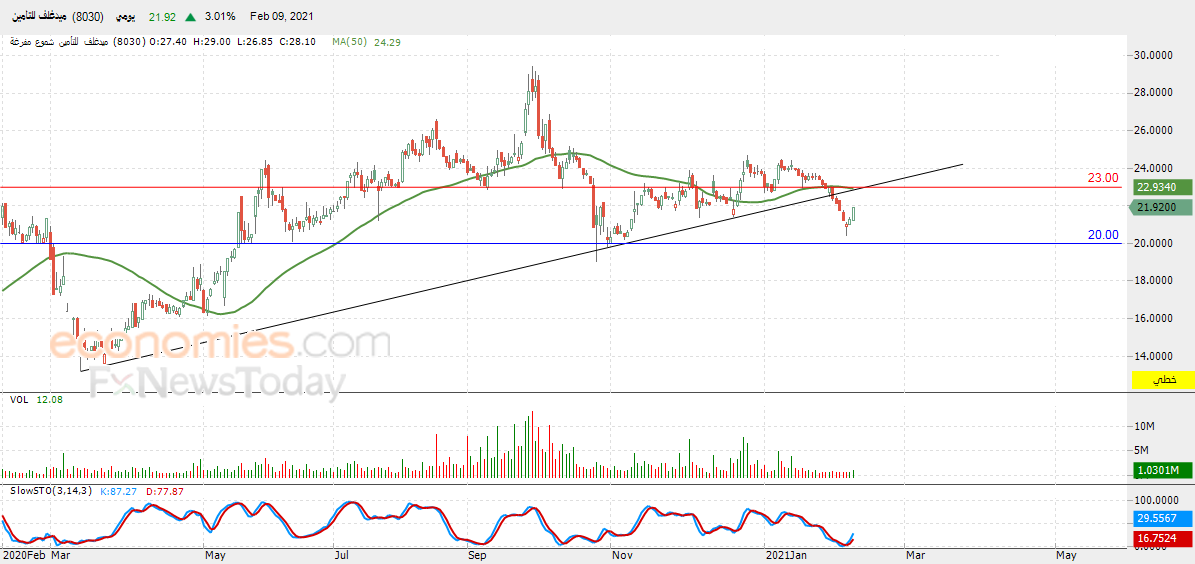
Task: Click the 21.9200 current price tag
Action: coord(1162,207)
